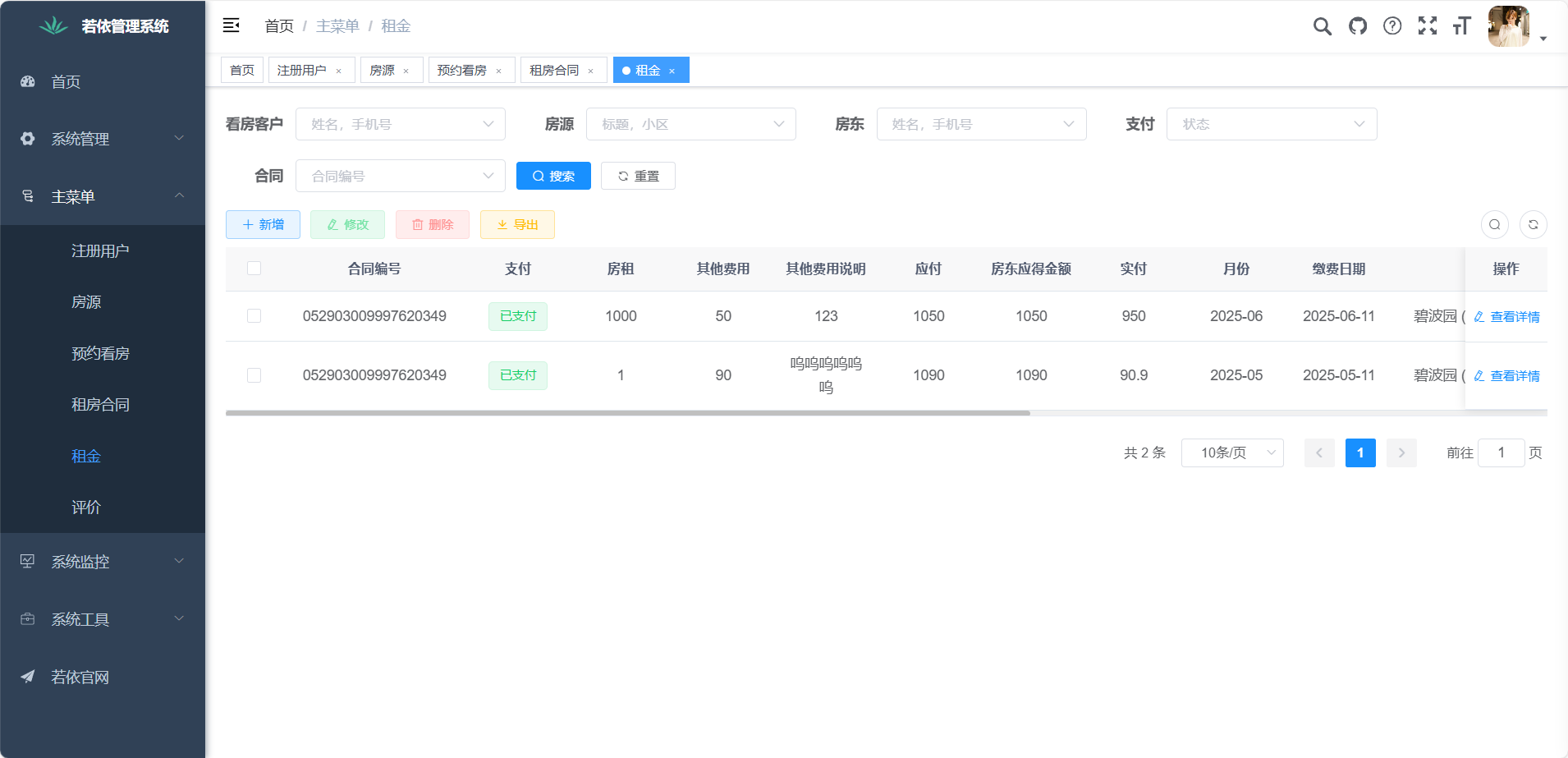Close the 注册用户 tab
1568x758 pixels.
coord(338,71)
